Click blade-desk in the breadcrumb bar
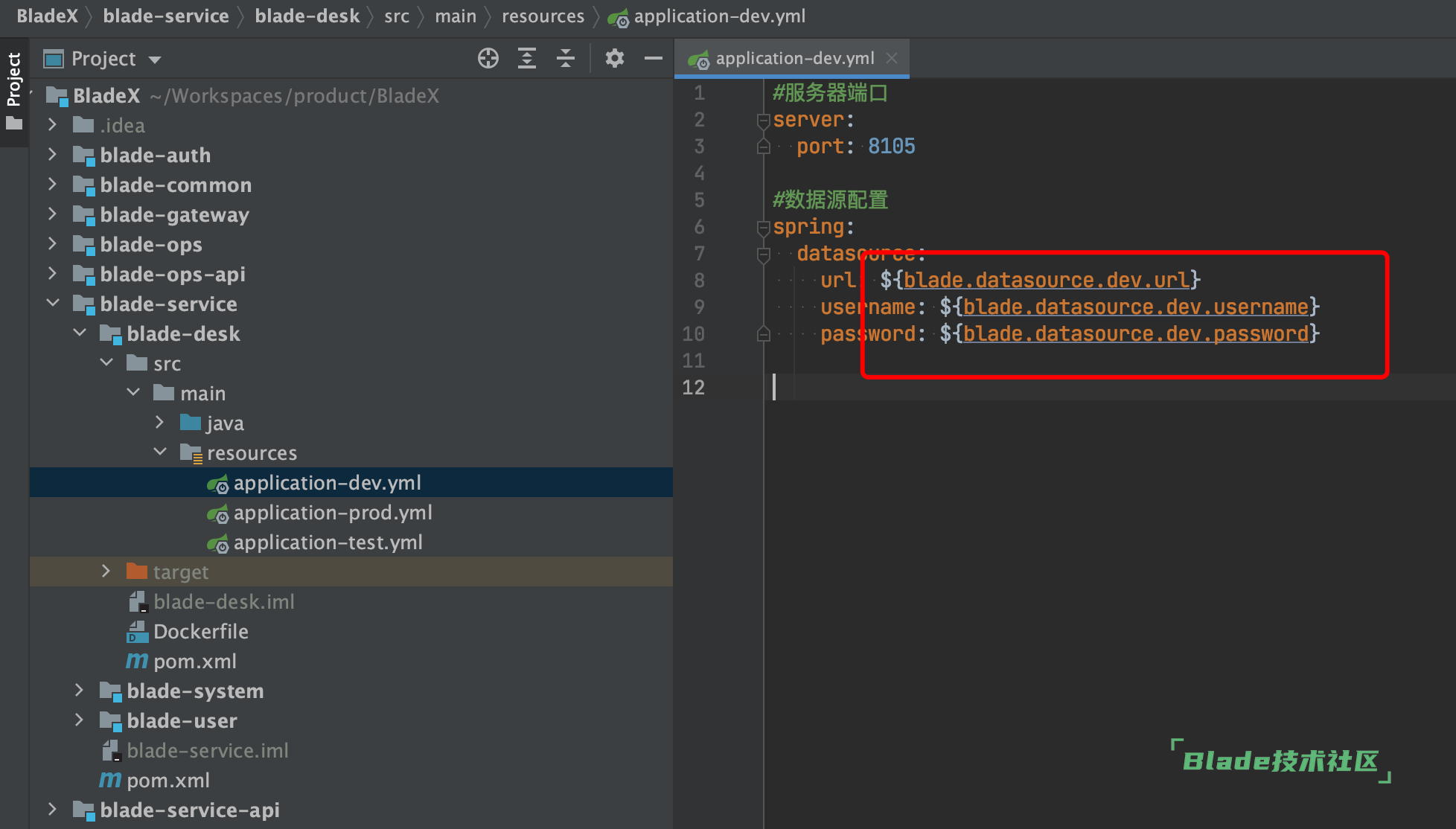 pos(307,16)
